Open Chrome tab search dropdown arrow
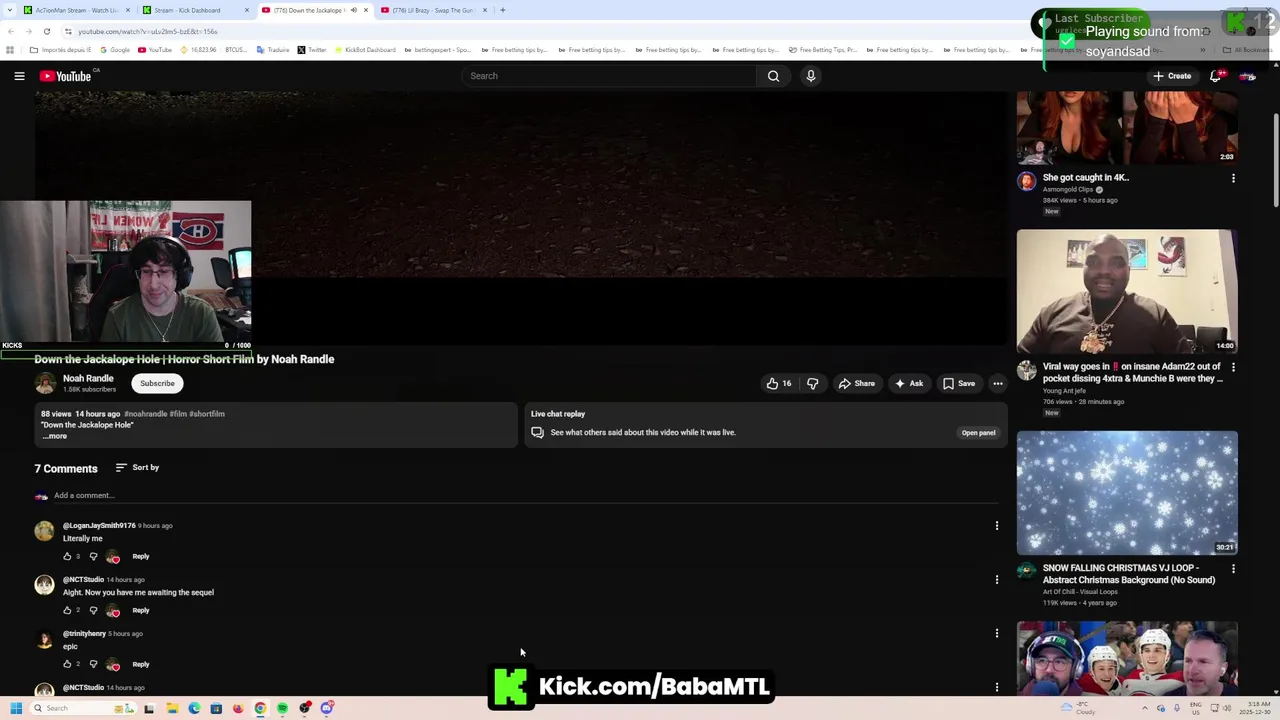The width and height of the screenshot is (1280, 720). [x=10, y=10]
